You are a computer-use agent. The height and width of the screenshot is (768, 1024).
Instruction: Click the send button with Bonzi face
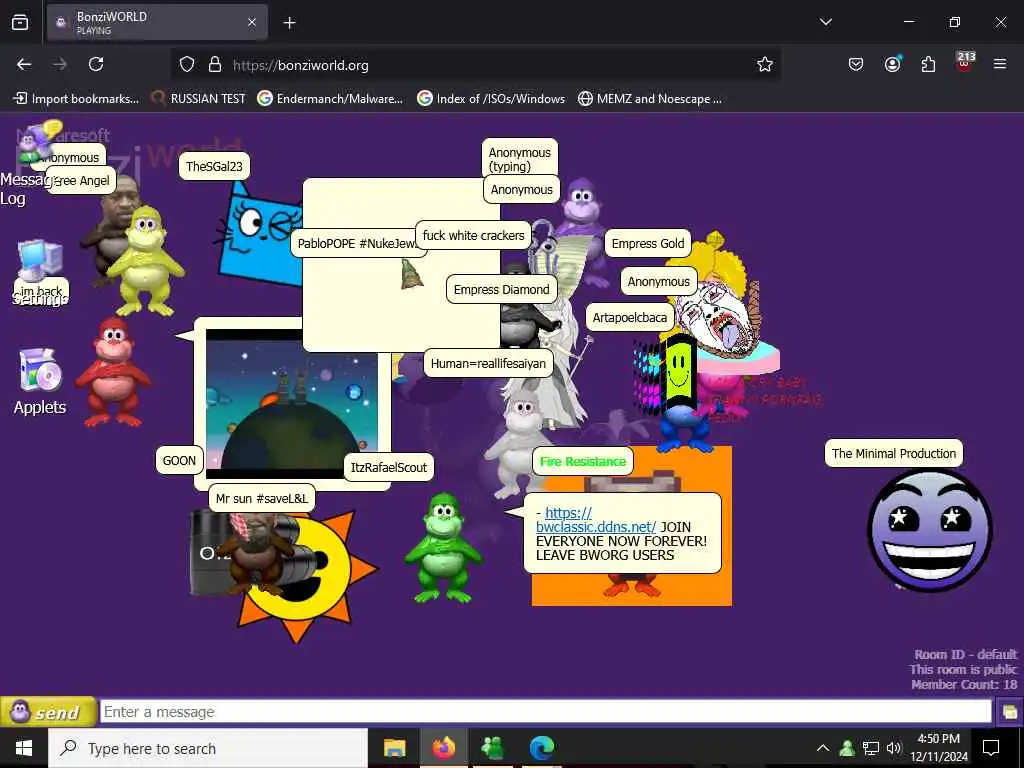pyautogui.click(x=48, y=711)
